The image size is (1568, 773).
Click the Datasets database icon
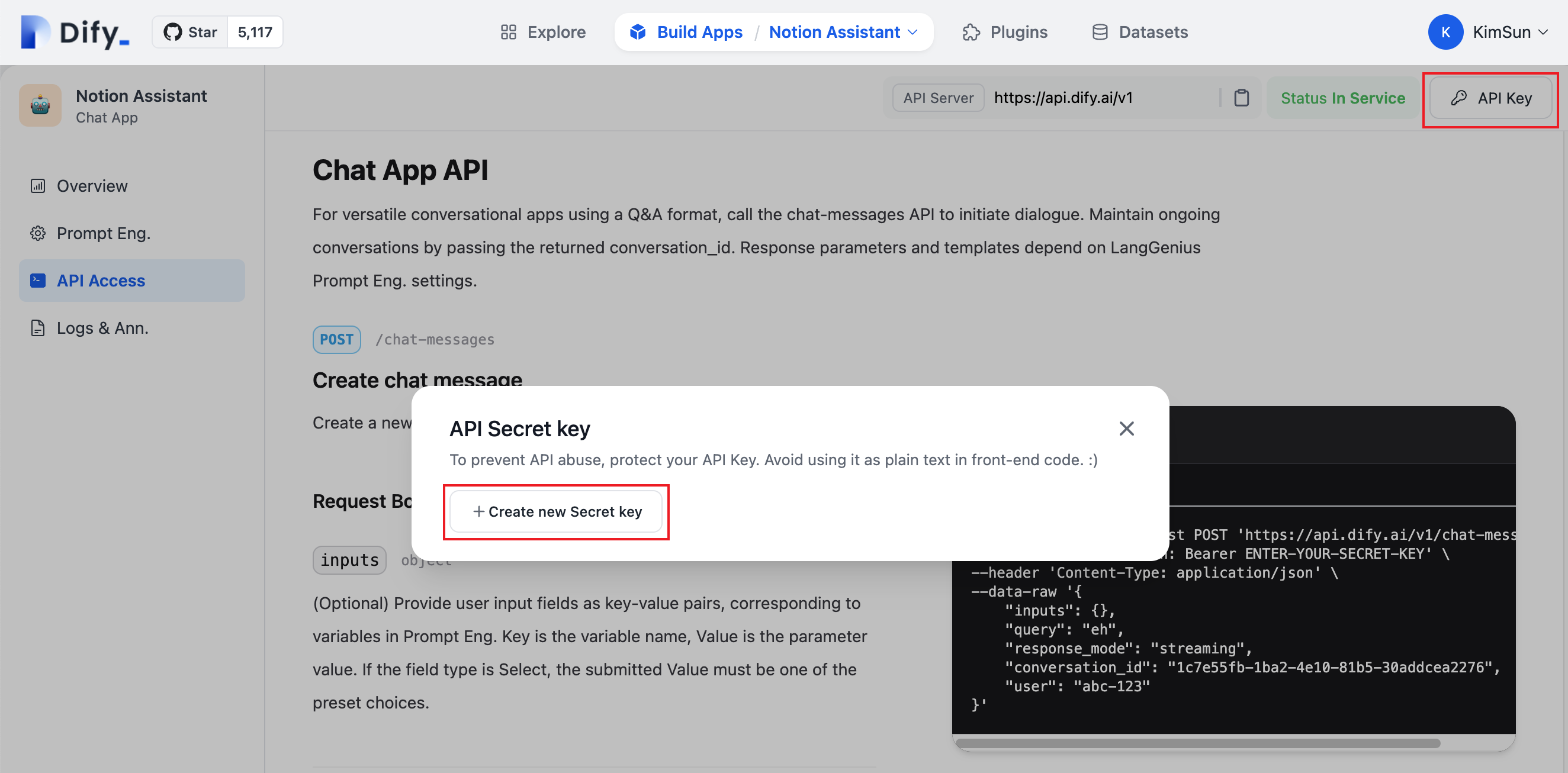click(x=1099, y=33)
